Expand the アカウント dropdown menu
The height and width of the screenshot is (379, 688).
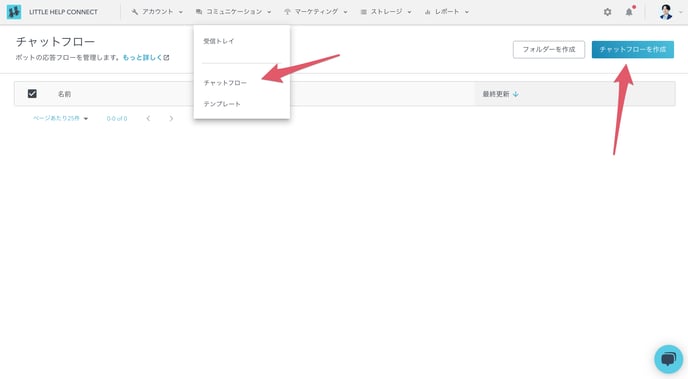pos(157,12)
